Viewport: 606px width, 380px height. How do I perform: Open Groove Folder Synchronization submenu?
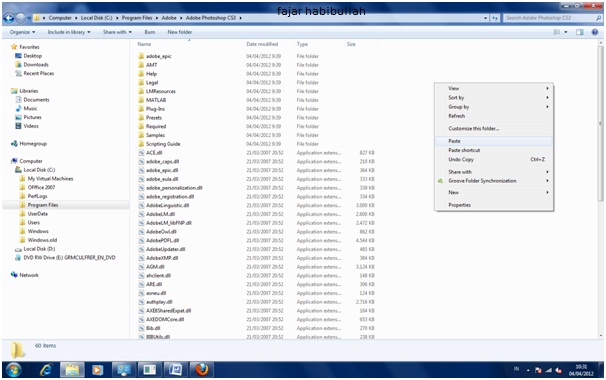pos(494,181)
